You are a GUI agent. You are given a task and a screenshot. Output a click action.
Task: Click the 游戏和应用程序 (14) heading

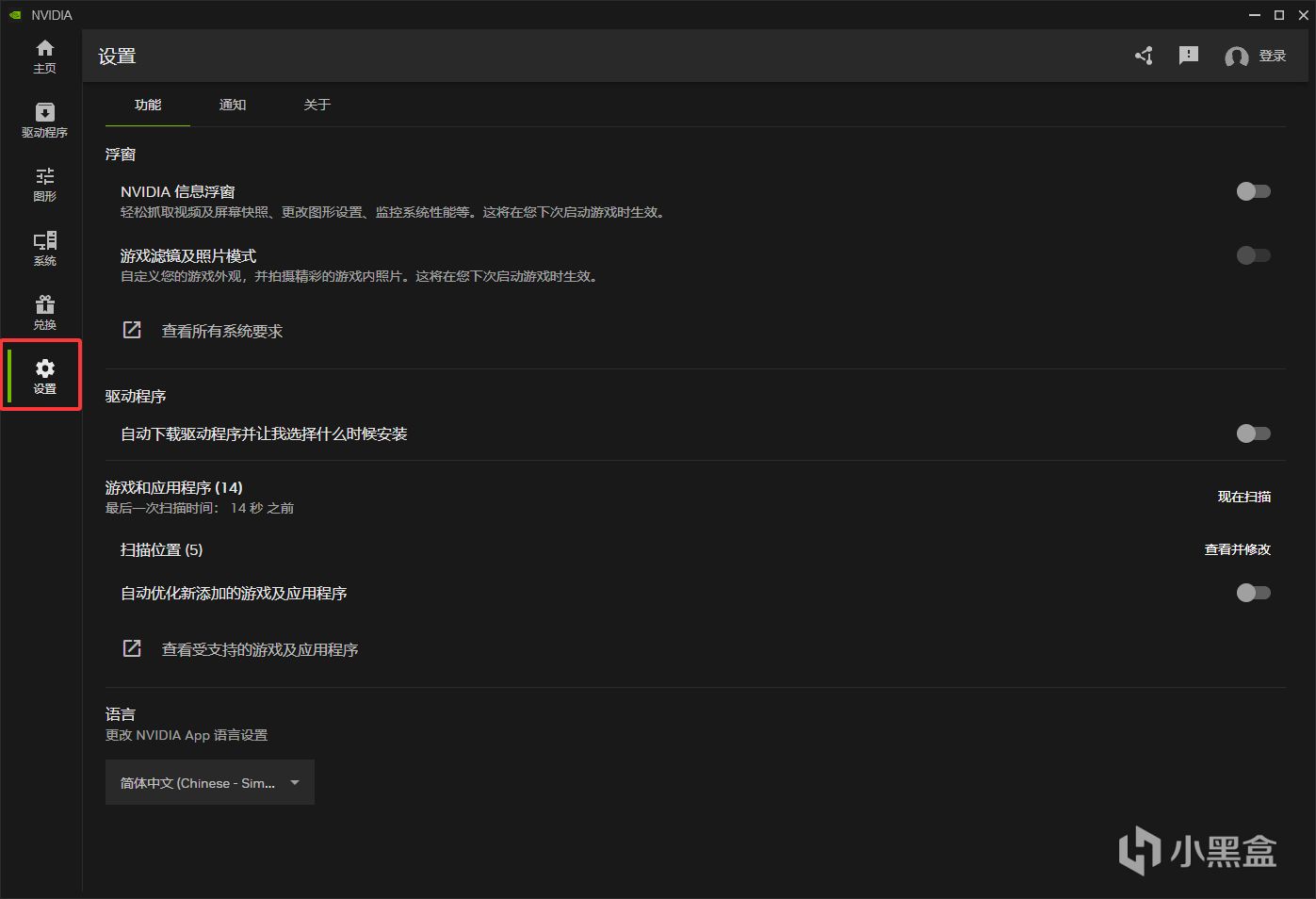tap(174, 487)
